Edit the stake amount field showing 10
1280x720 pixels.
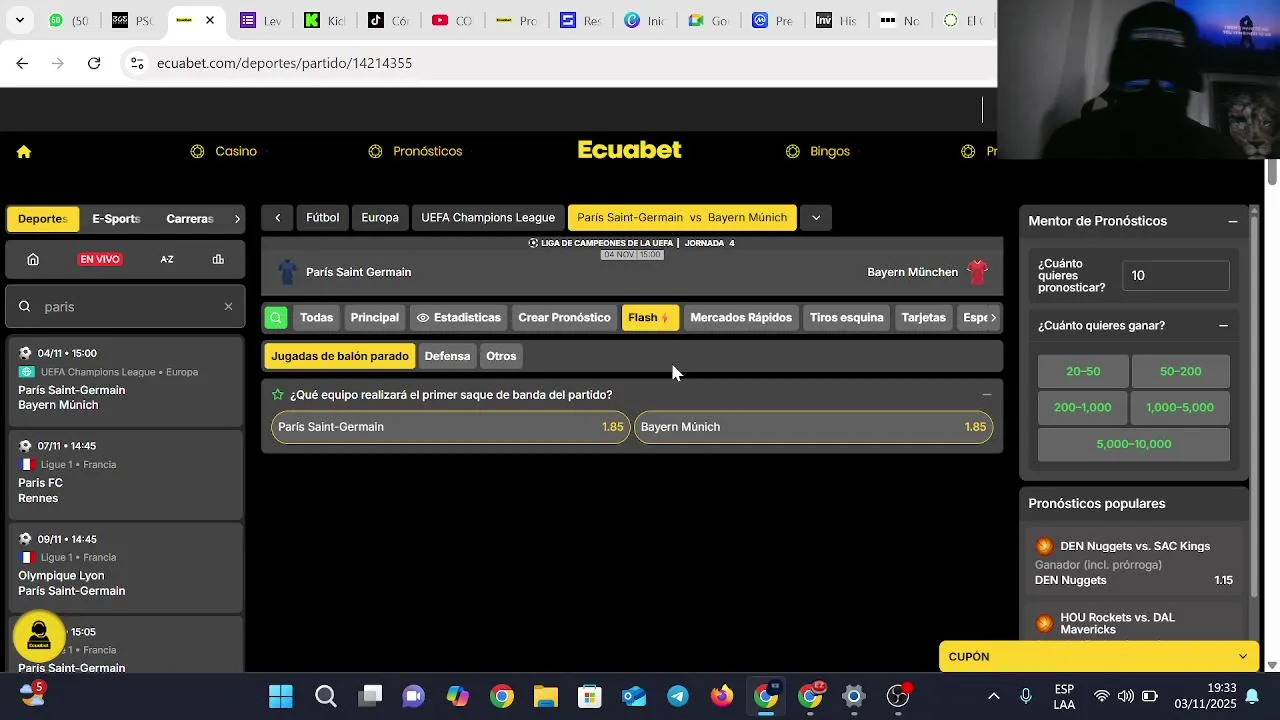point(1175,276)
